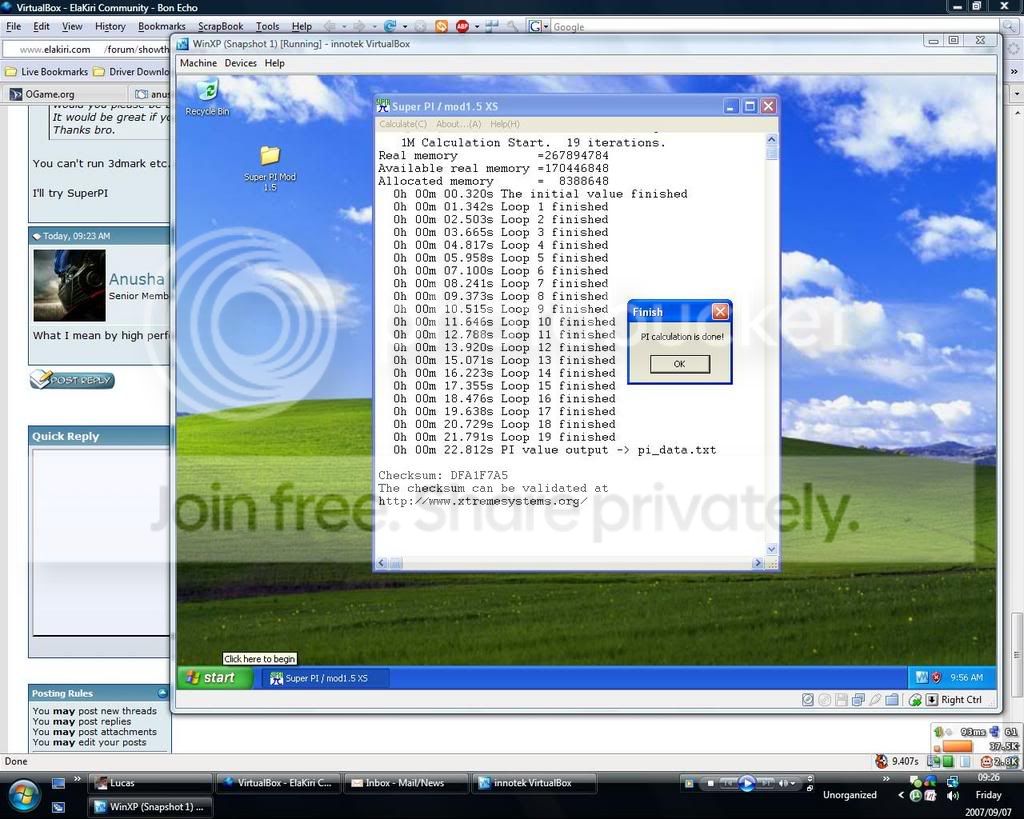
Task: Select Lucas taskbar button
Action: point(150,782)
